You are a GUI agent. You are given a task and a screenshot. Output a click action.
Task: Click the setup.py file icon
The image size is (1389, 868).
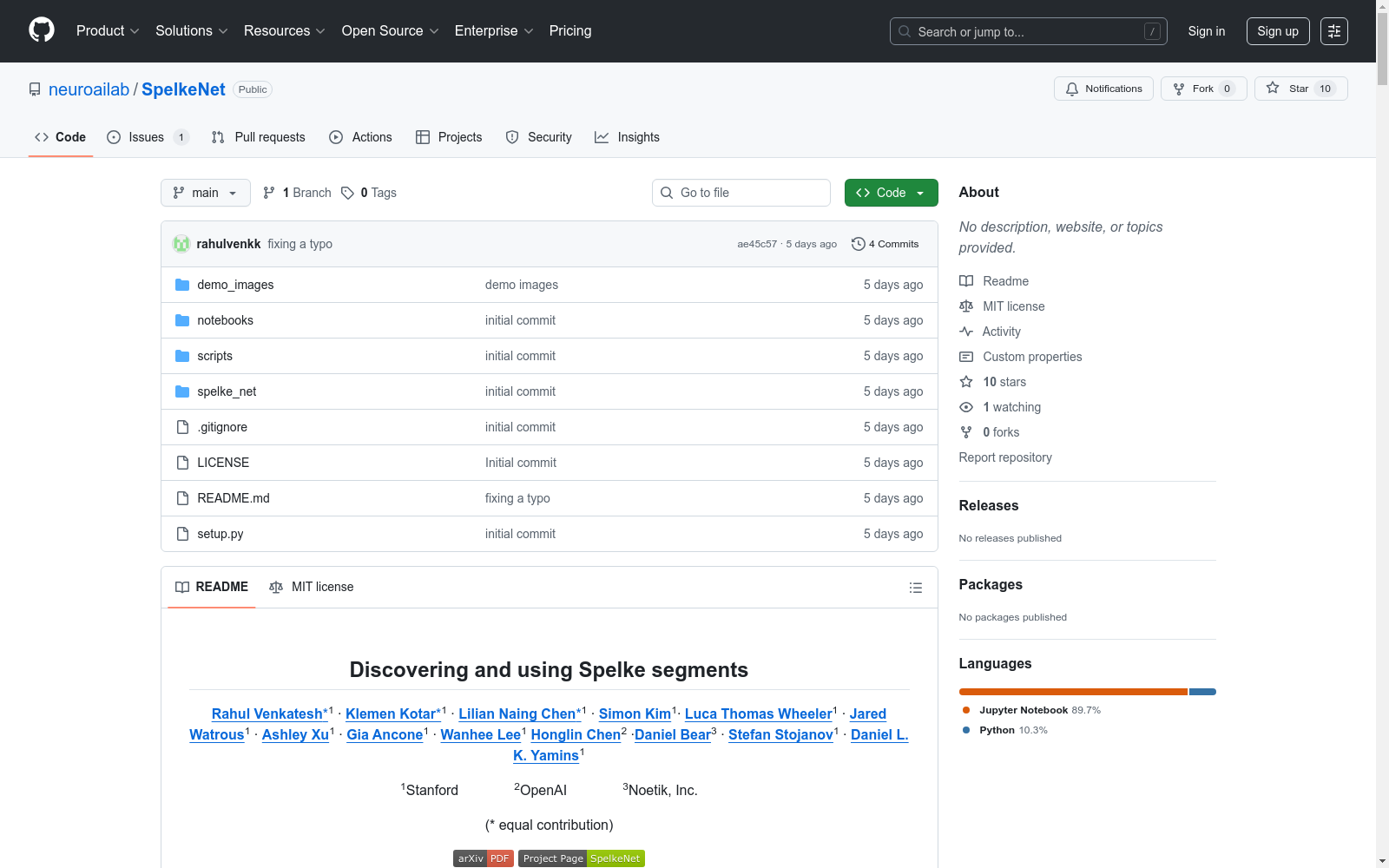(182, 534)
